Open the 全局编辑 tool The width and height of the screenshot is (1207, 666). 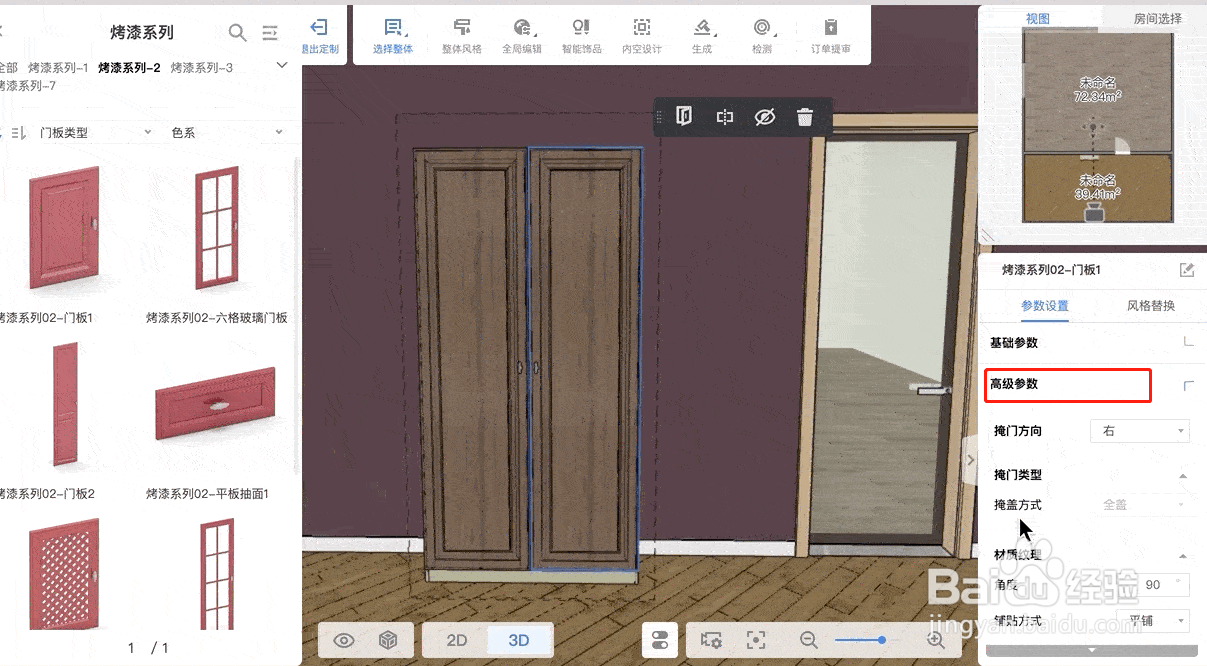(x=522, y=36)
